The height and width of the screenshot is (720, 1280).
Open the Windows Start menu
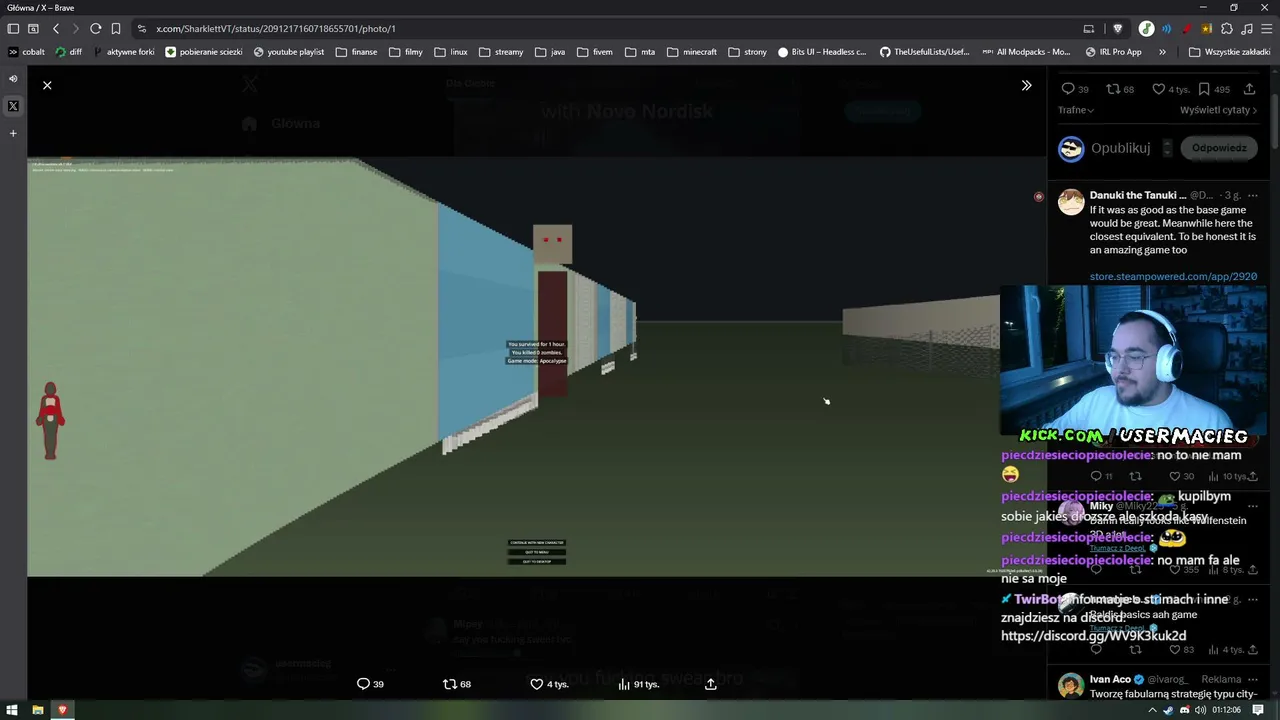(12, 710)
